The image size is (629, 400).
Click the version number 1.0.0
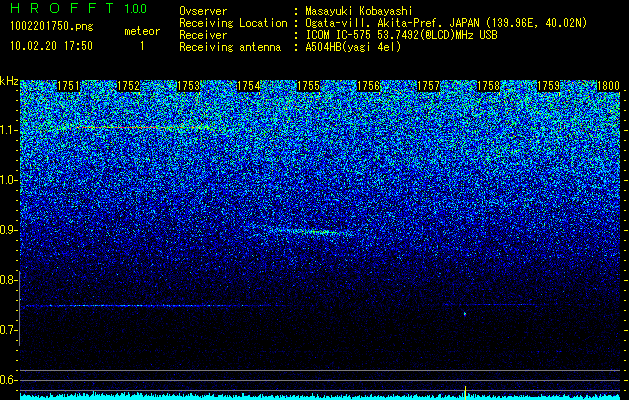pos(135,8)
